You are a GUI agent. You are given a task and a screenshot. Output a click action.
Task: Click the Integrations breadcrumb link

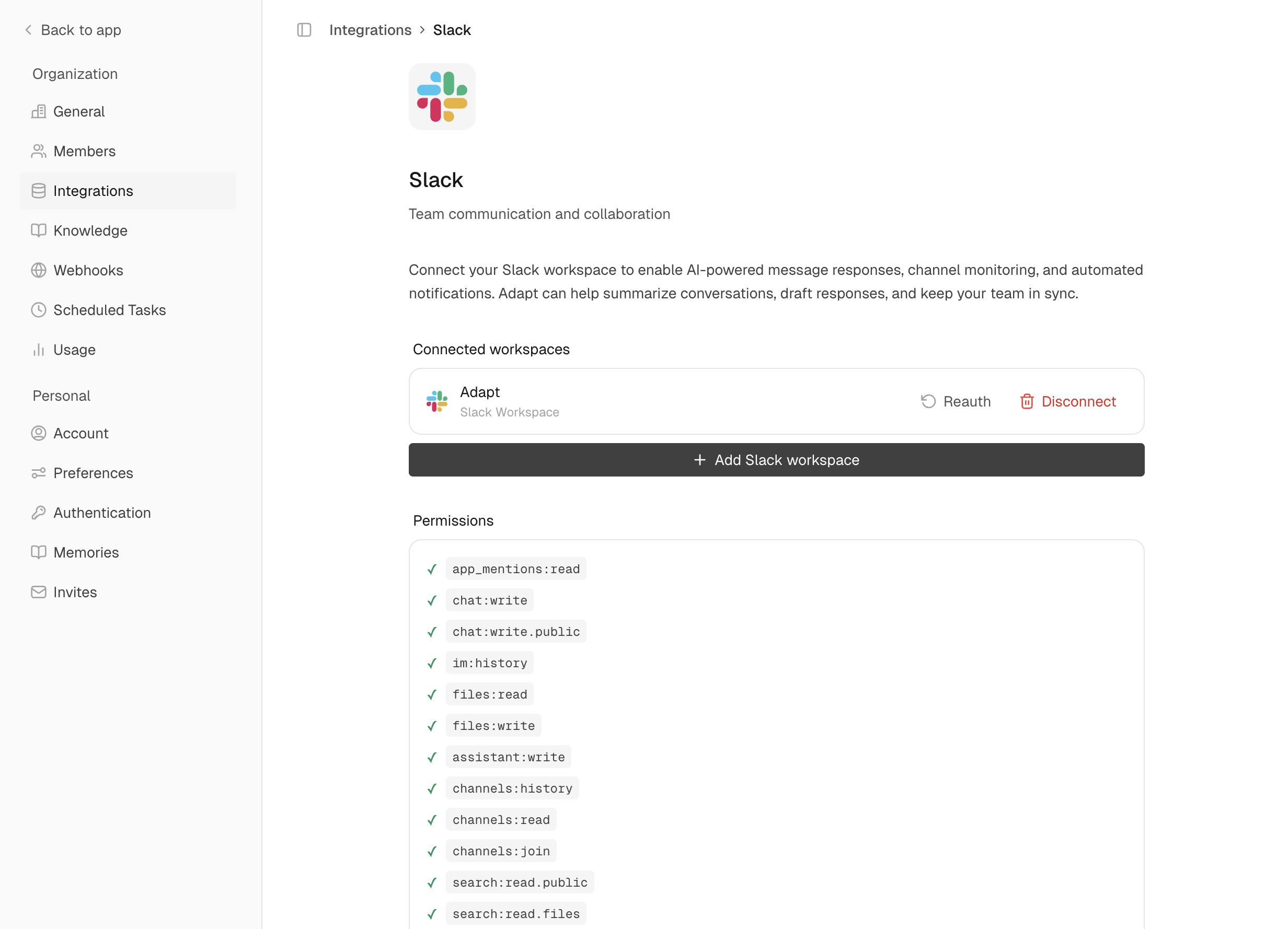pos(370,29)
